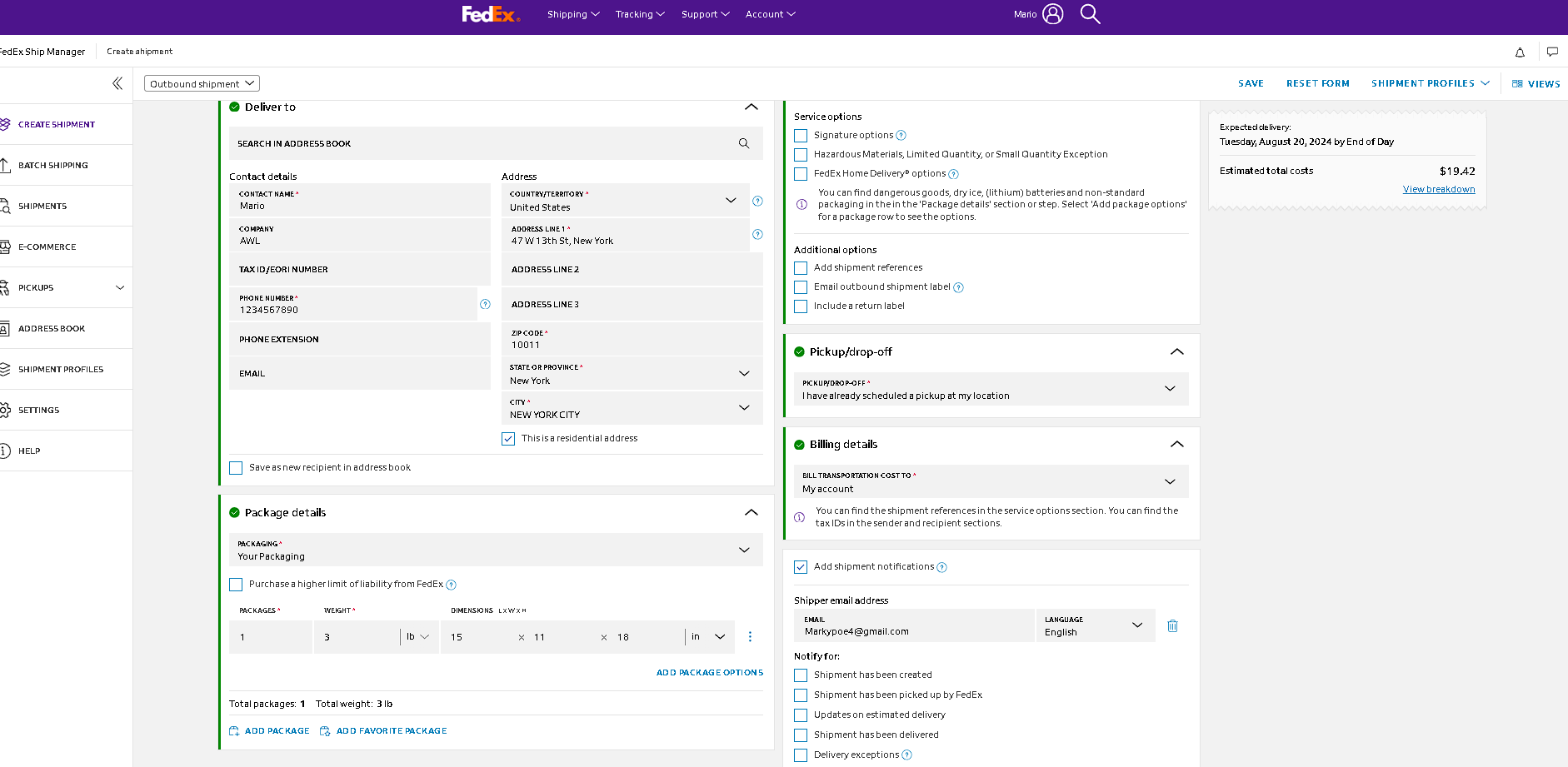Open Bill transportation cost to dropdown
Viewport: 1568px width, 767px height.
[x=991, y=481]
